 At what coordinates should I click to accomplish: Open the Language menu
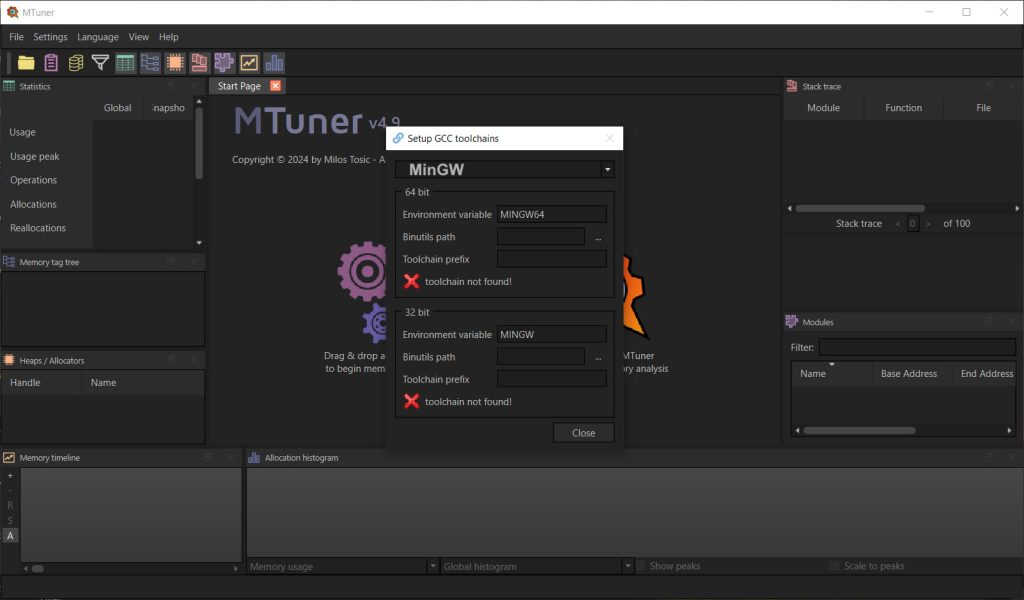tap(98, 37)
